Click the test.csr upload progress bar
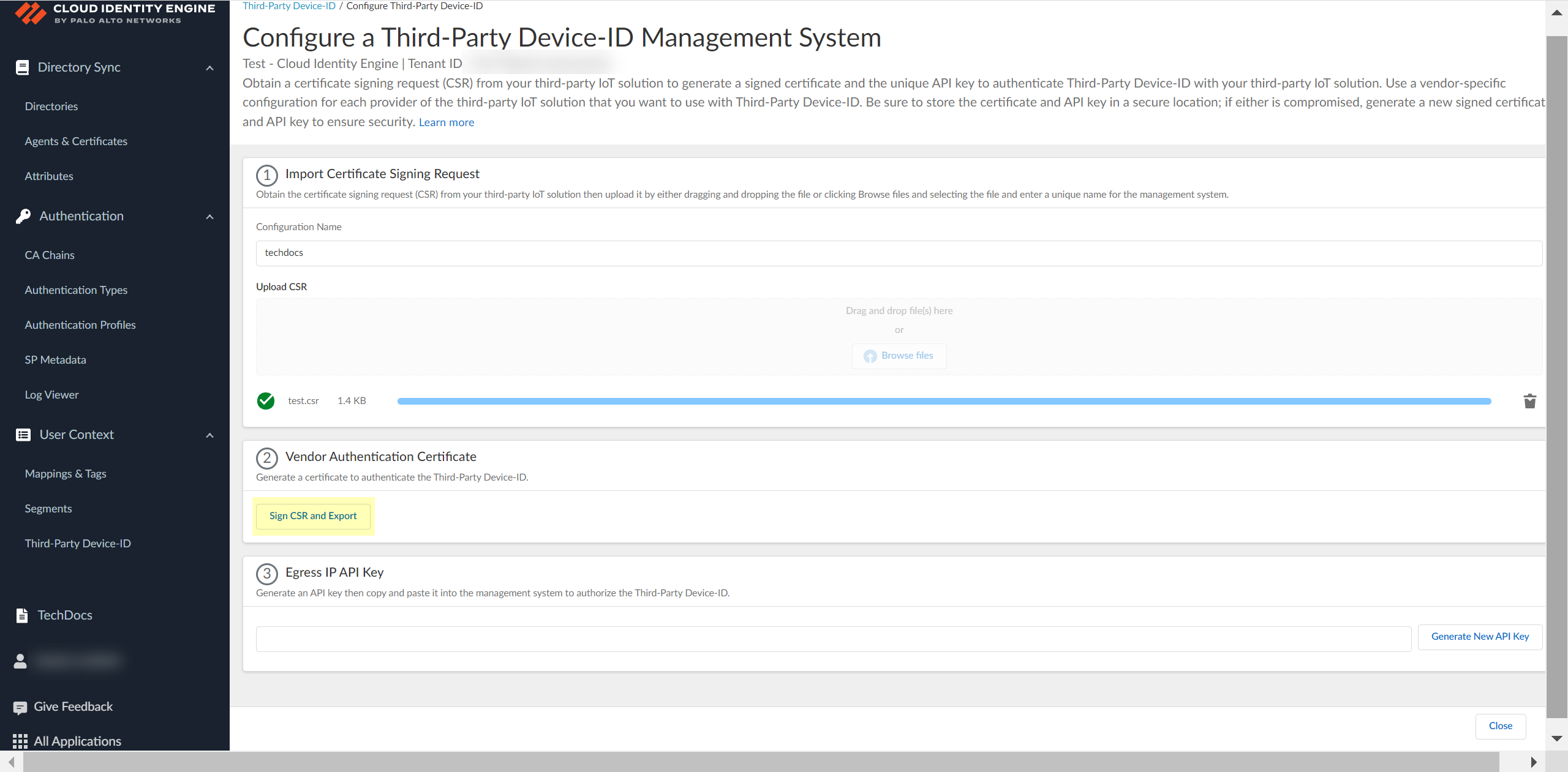 943,401
